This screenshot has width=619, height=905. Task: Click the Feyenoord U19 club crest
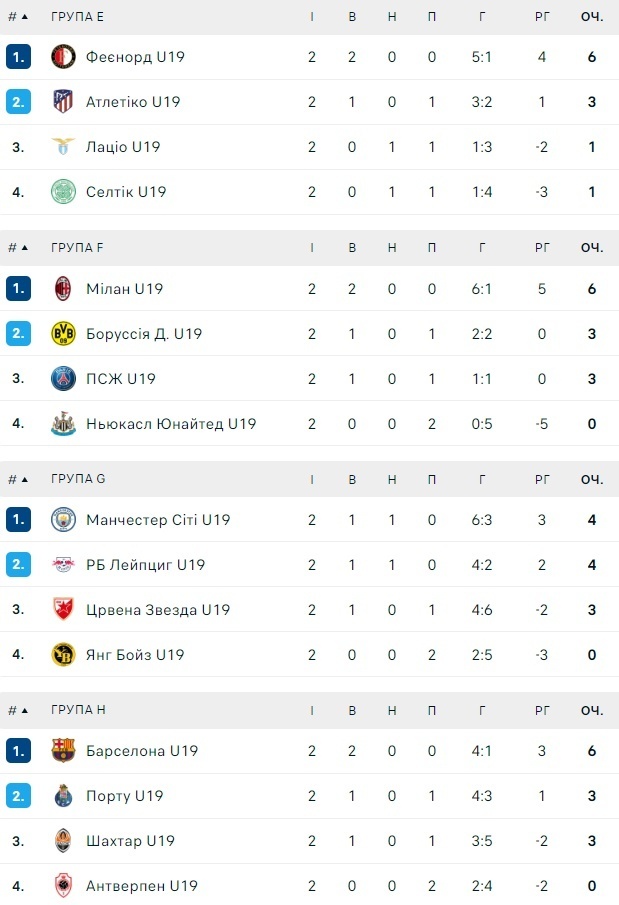tap(64, 57)
